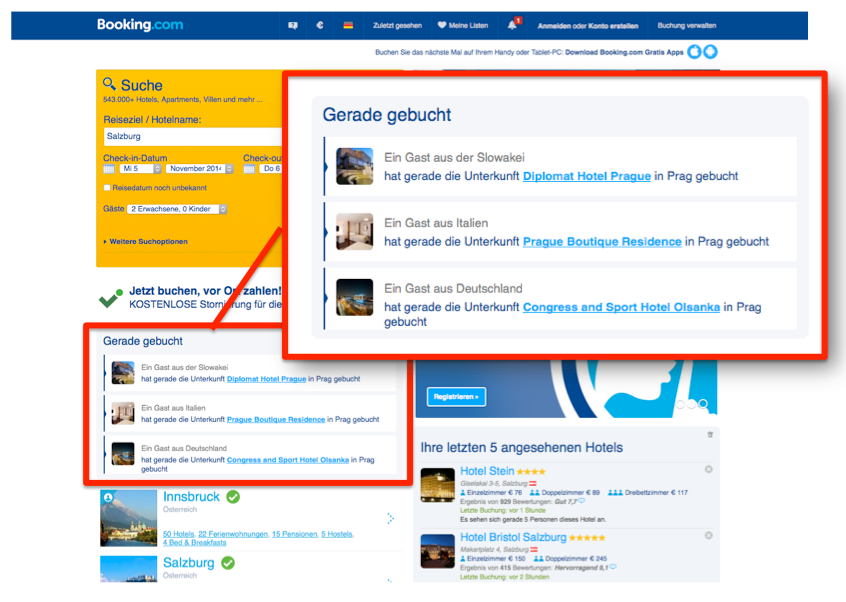Screen dimensions: 846x602
Task: Select the last banner carousel dot
Action: tap(703, 403)
